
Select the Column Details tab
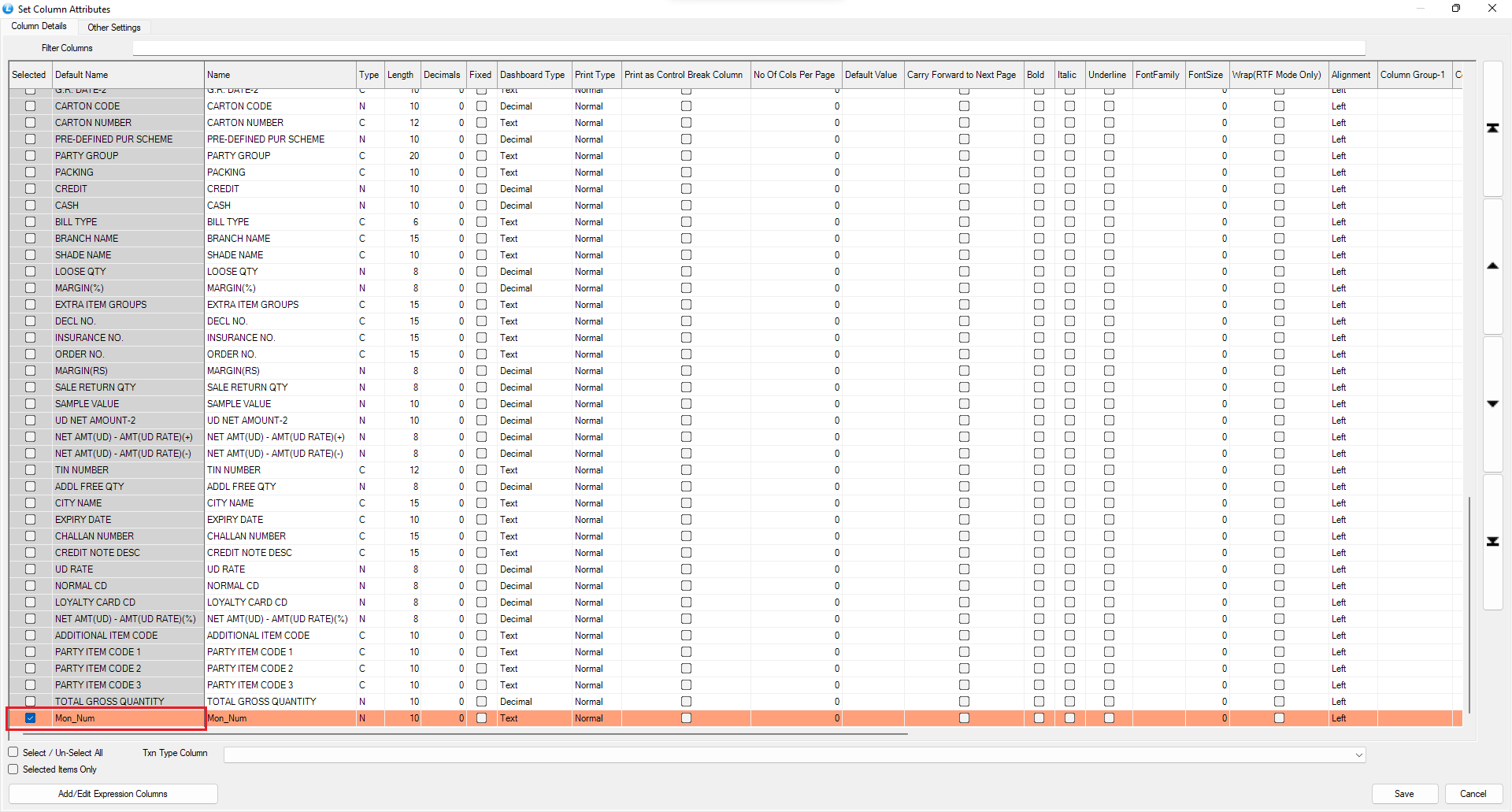[39, 27]
